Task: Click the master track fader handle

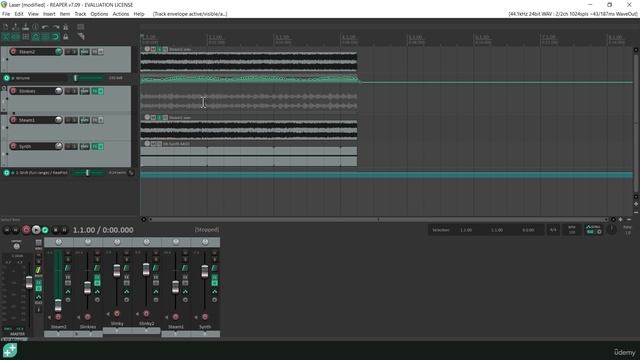Action: (29, 282)
